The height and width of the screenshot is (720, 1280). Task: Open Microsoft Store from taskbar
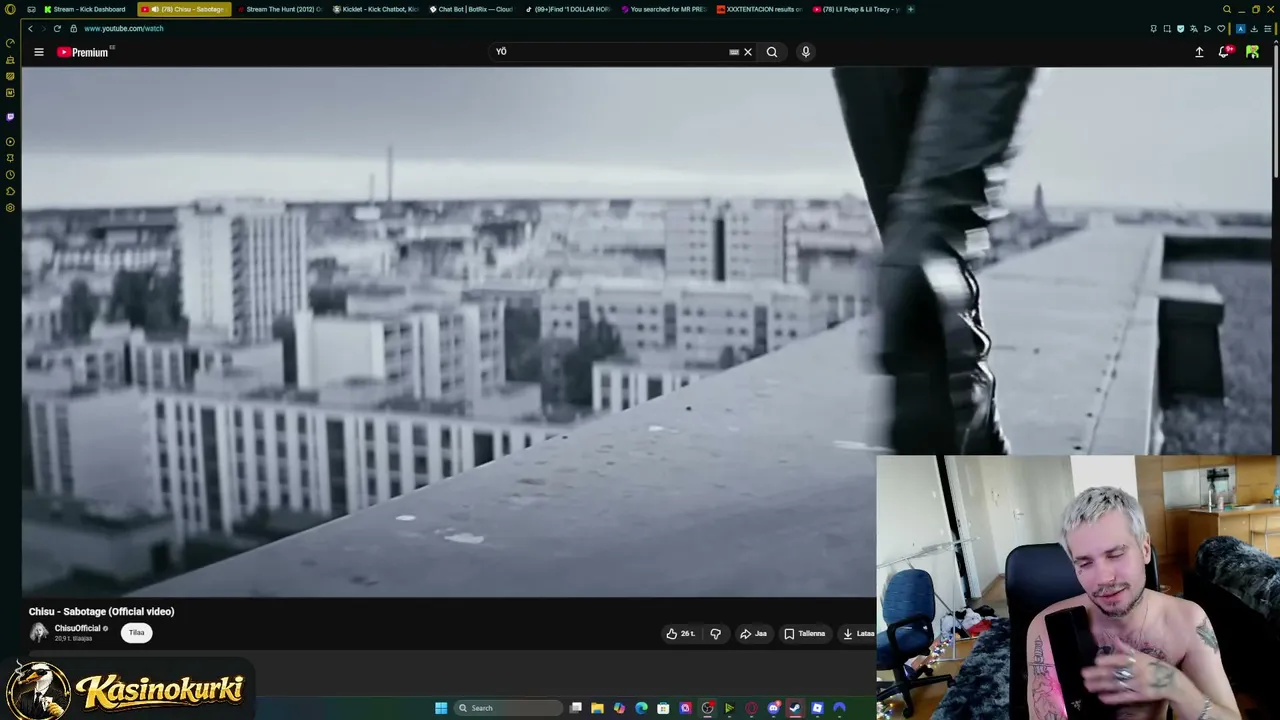coord(663,708)
